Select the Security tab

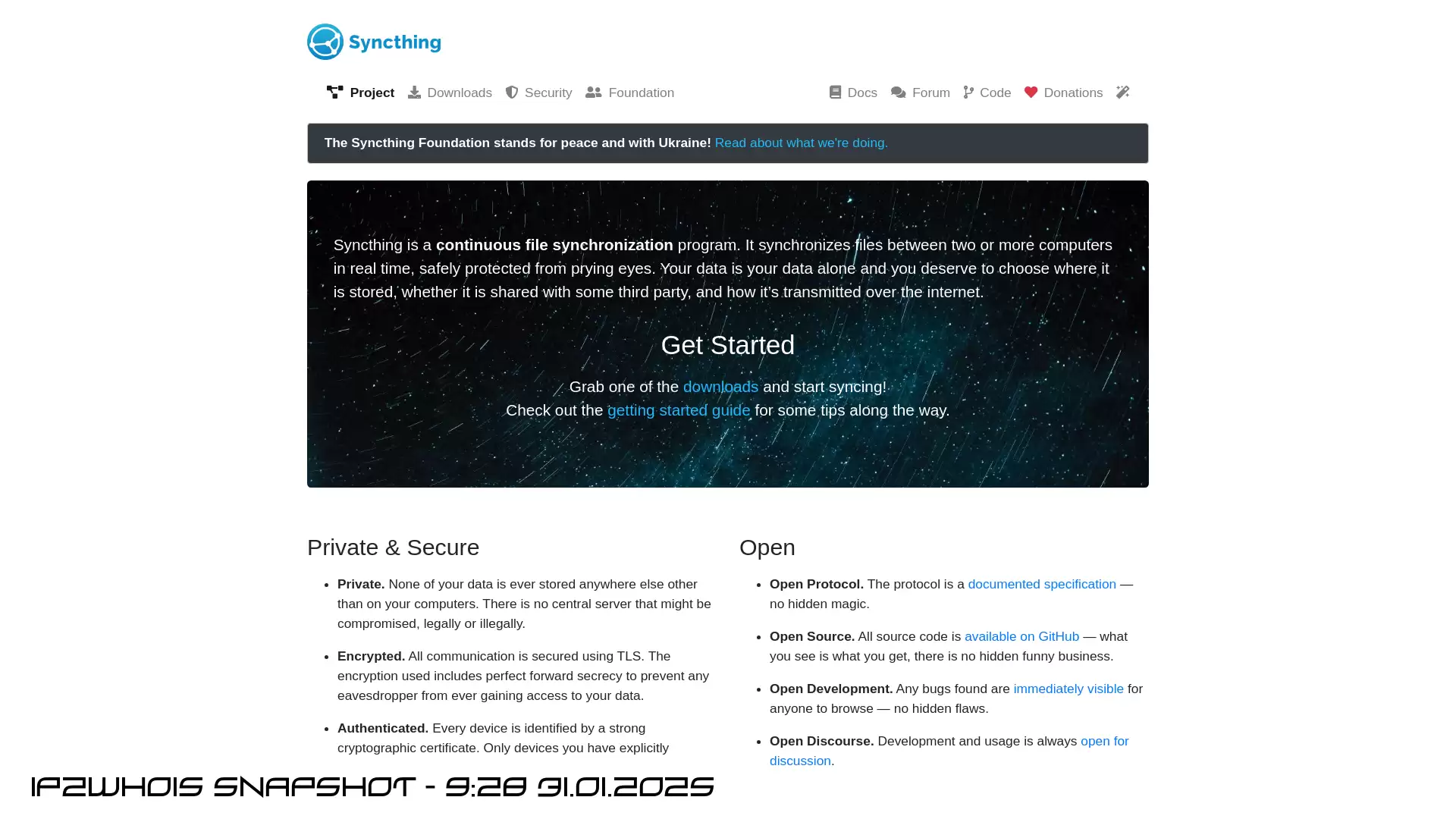[538, 92]
